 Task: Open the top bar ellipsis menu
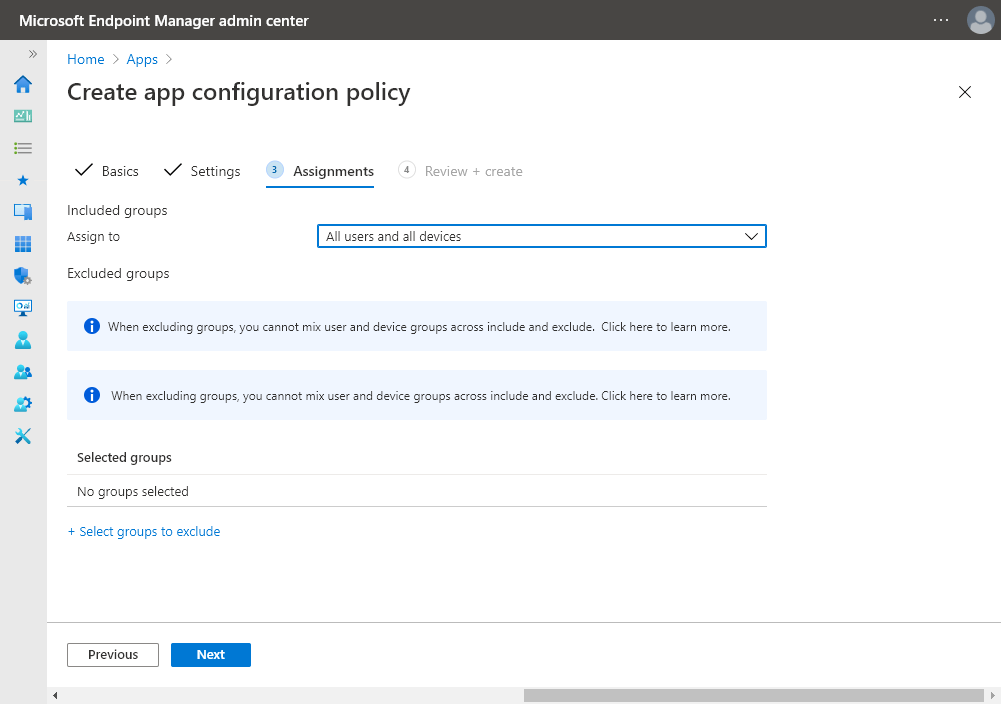(x=941, y=20)
